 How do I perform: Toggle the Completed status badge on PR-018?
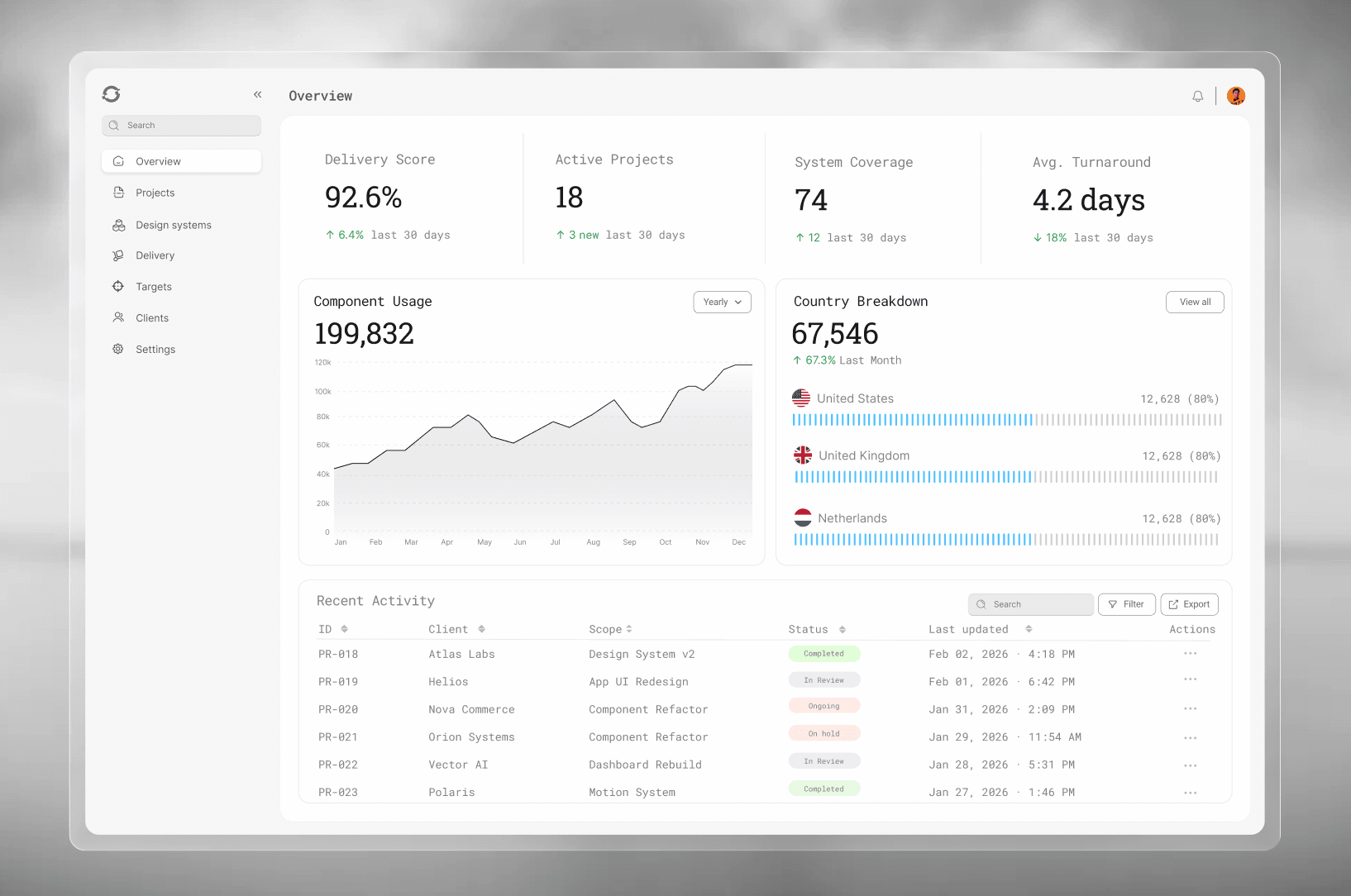tap(823, 653)
